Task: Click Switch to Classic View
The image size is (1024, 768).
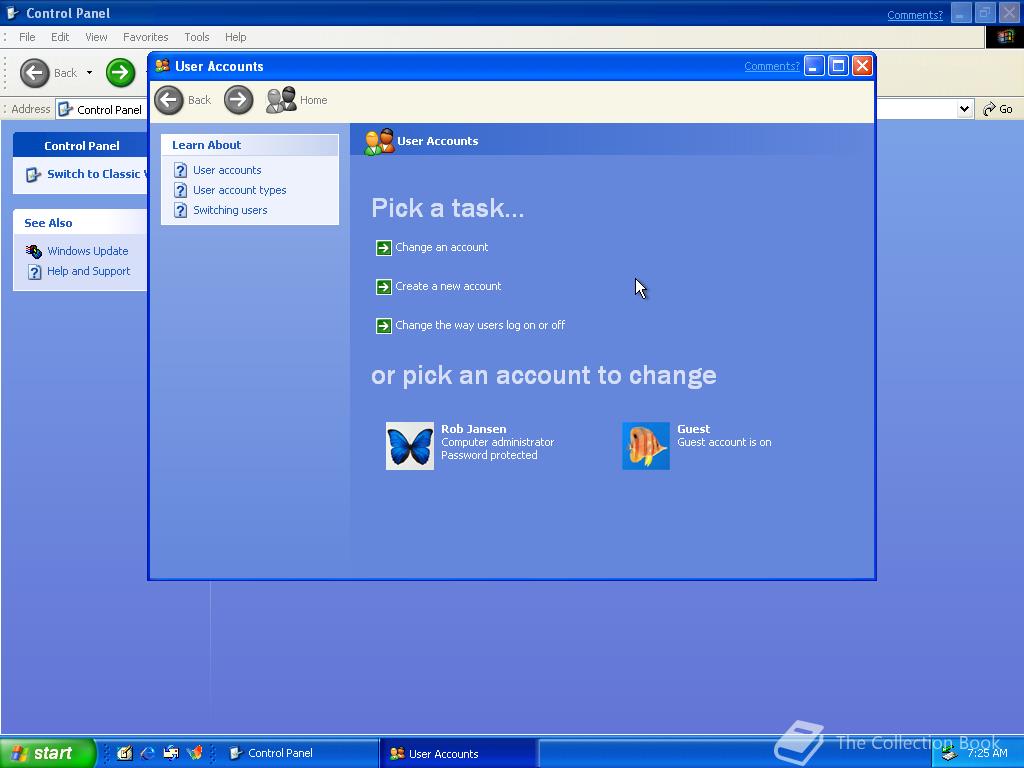Action: tap(83, 174)
